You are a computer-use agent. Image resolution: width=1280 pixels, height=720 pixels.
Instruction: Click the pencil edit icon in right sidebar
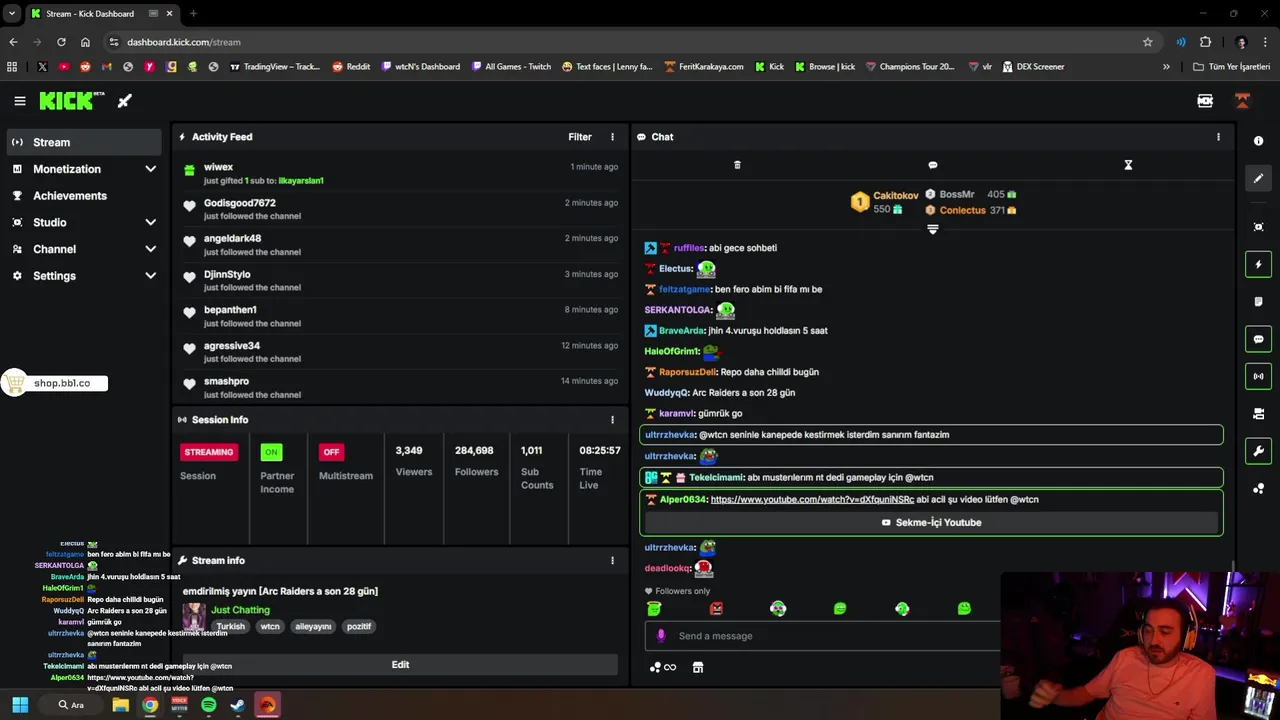(1259, 178)
